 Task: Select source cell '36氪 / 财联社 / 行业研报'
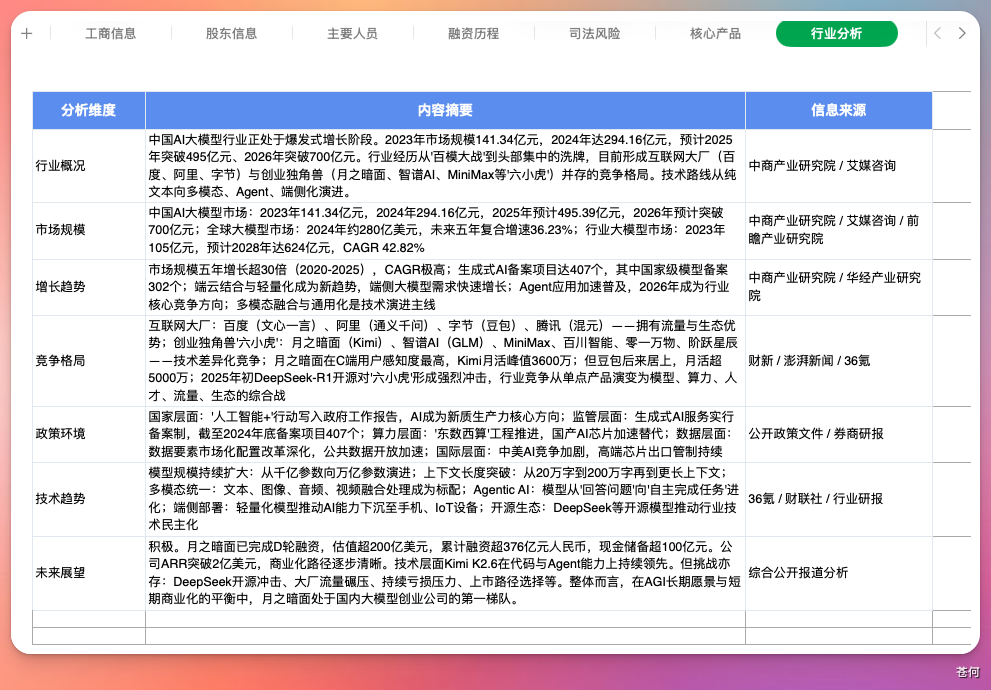839,499
